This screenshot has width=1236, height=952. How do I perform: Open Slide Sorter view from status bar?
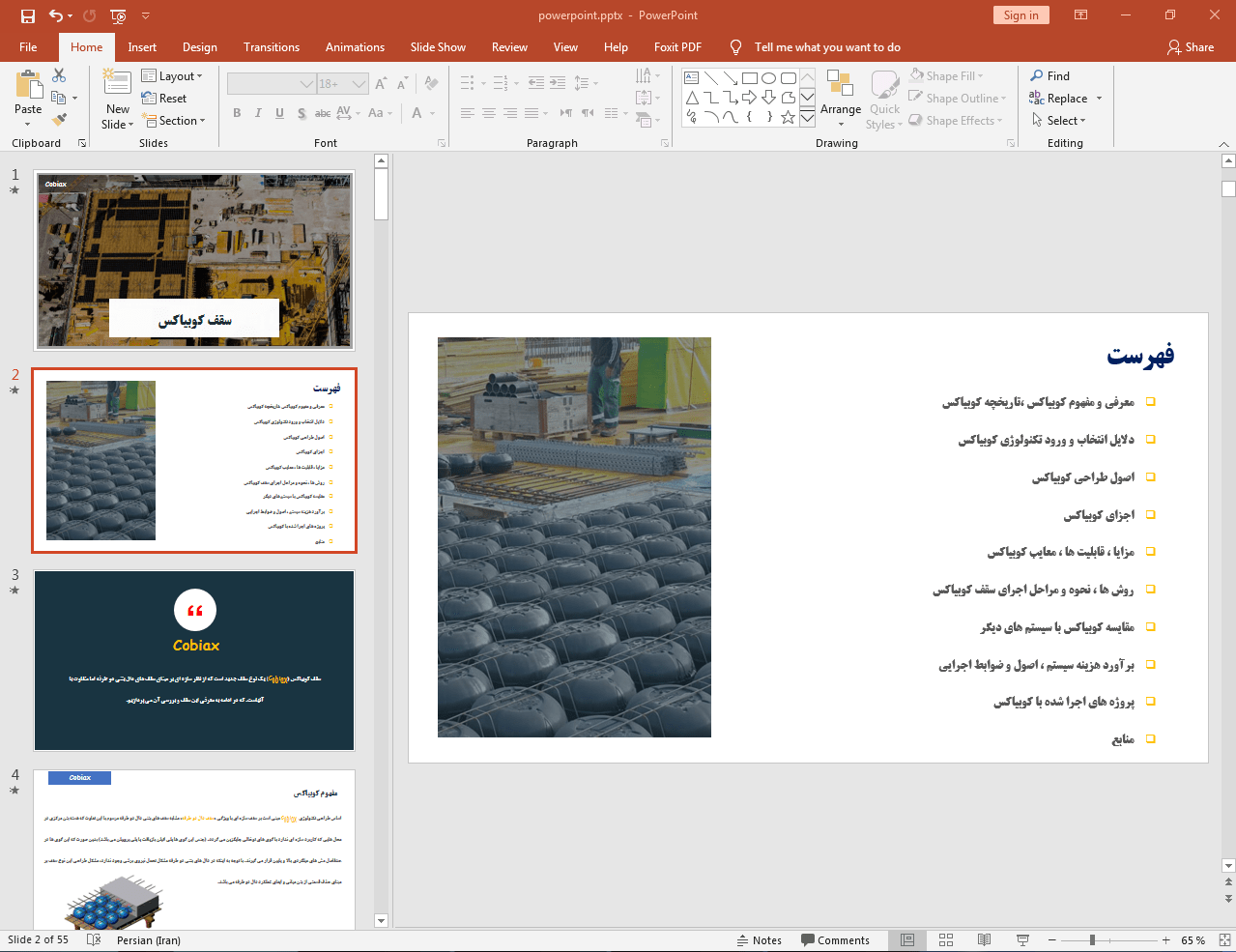click(x=945, y=940)
